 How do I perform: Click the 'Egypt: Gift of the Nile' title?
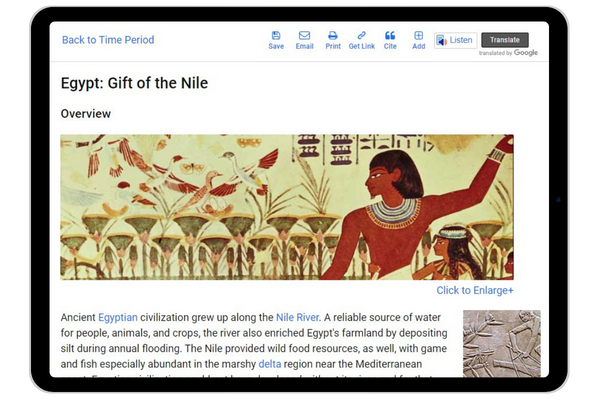[134, 83]
